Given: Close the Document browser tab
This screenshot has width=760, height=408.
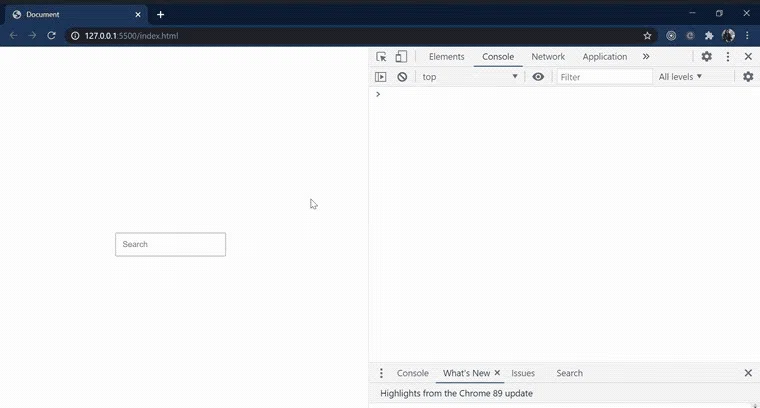Looking at the screenshot, I should click(138, 15).
